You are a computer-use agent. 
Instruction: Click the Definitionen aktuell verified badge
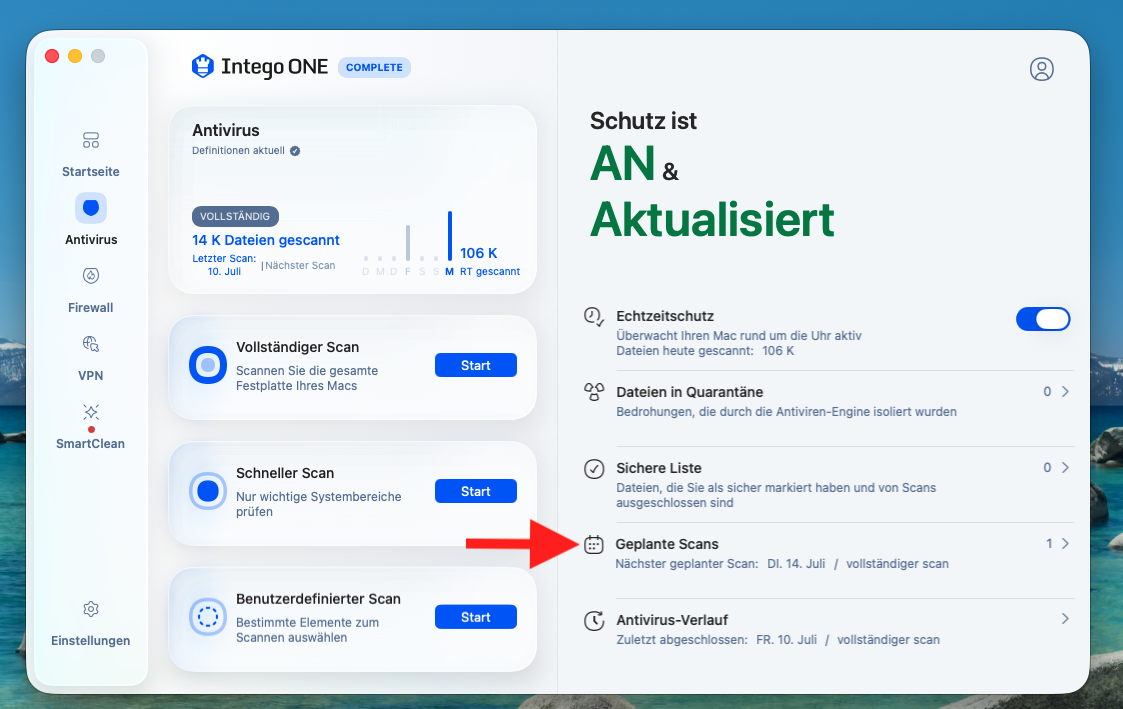point(295,150)
